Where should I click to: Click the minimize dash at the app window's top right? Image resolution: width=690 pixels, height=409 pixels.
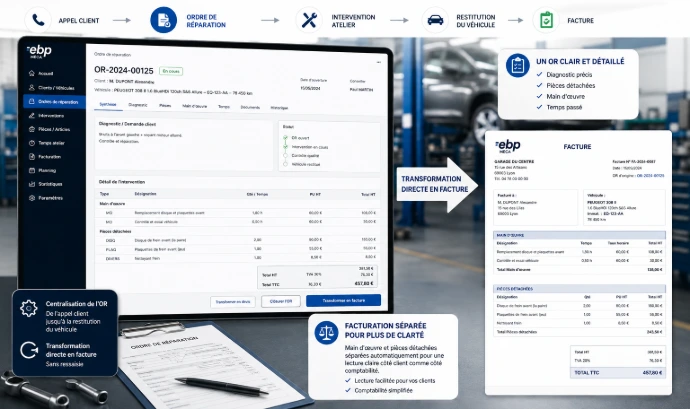(x=378, y=62)
